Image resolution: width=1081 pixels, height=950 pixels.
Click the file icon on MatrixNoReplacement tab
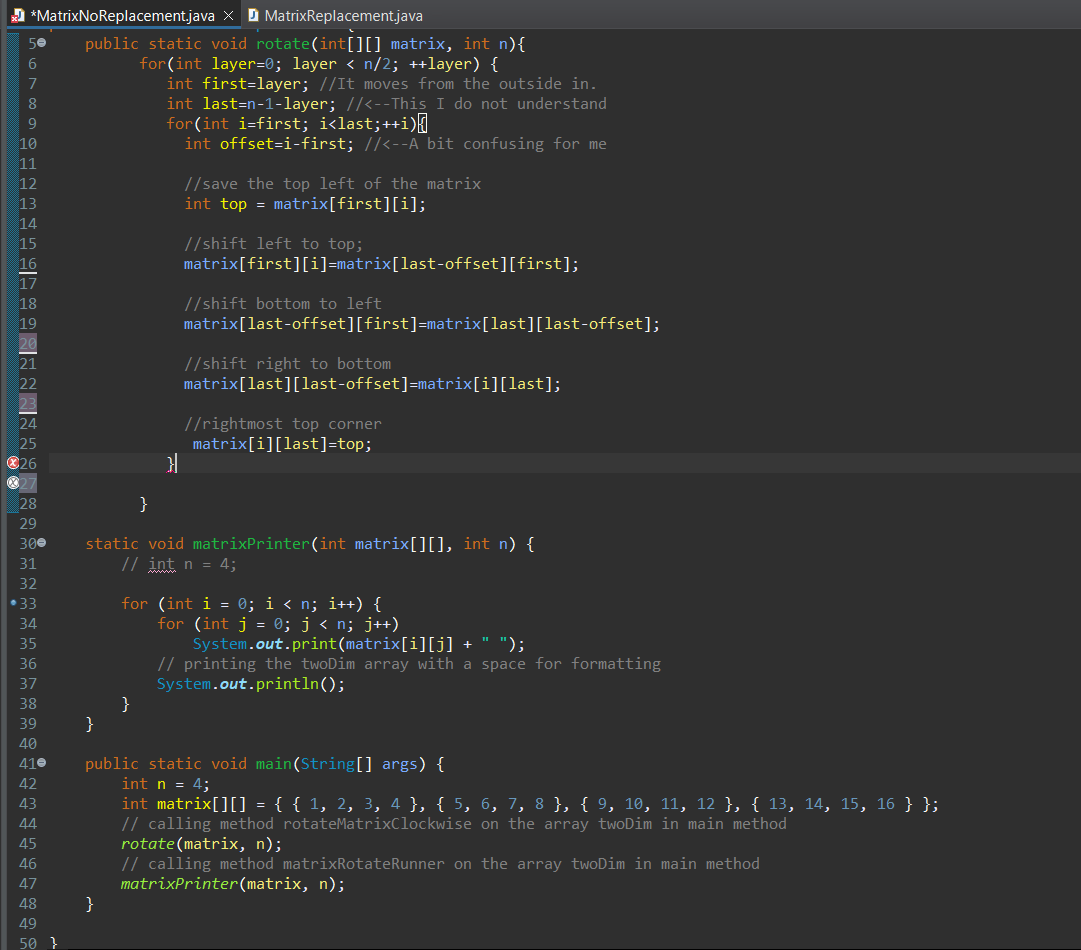coord(18,15)
